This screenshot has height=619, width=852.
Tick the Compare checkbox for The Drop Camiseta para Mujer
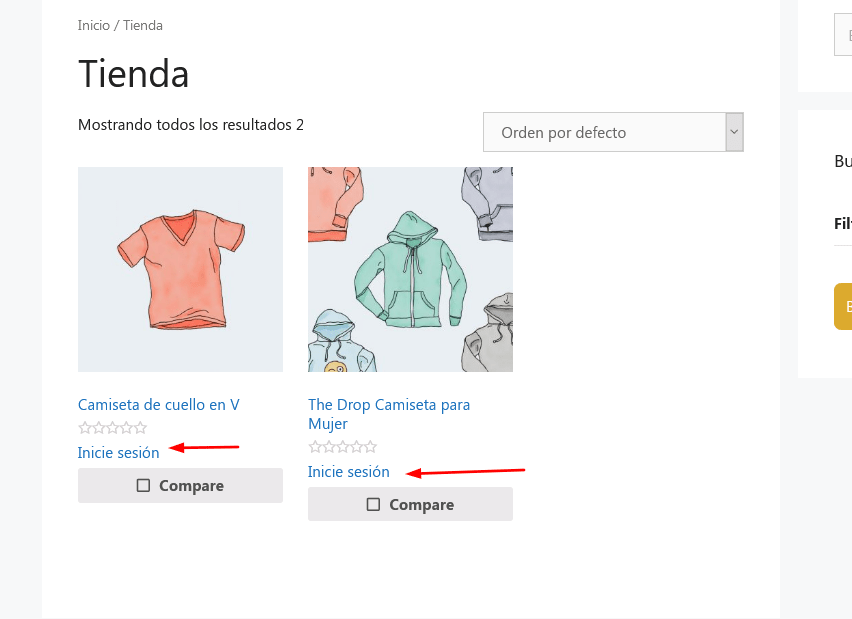click(x=373, y=504)
